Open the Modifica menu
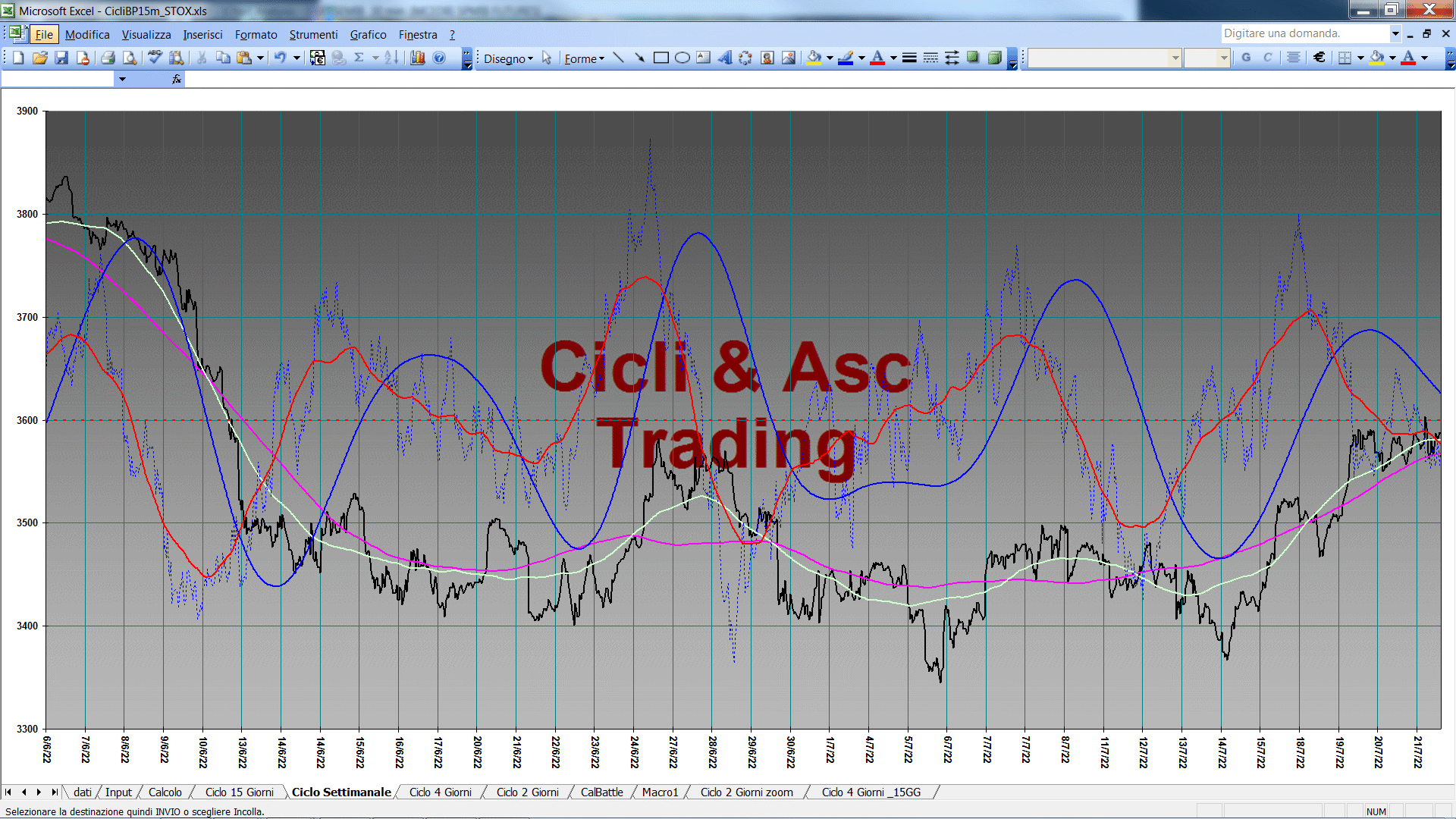Viewport: 1456px width, 819px height. coord(87,34)
